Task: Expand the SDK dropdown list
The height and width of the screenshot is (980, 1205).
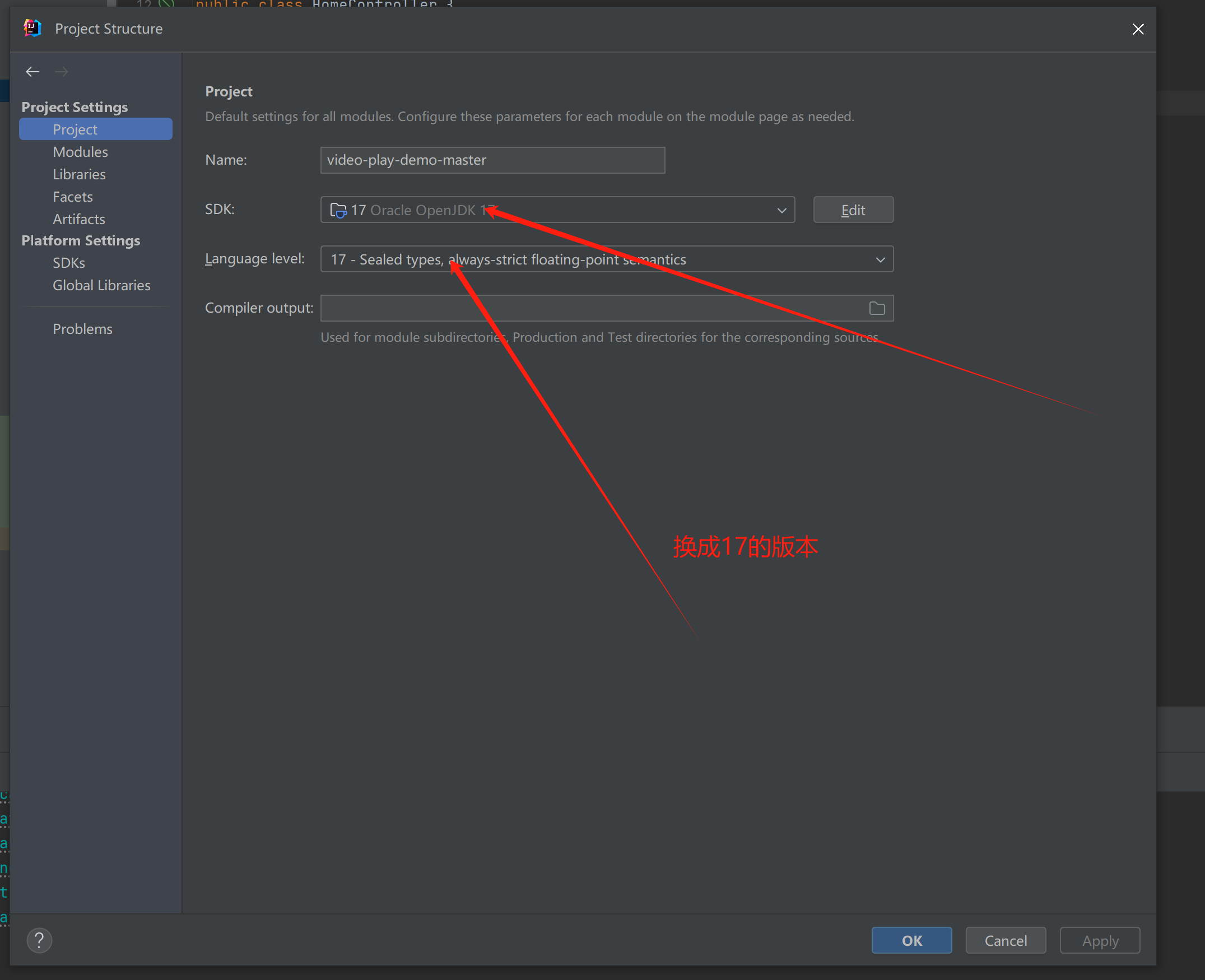Action: click(781, 210)
